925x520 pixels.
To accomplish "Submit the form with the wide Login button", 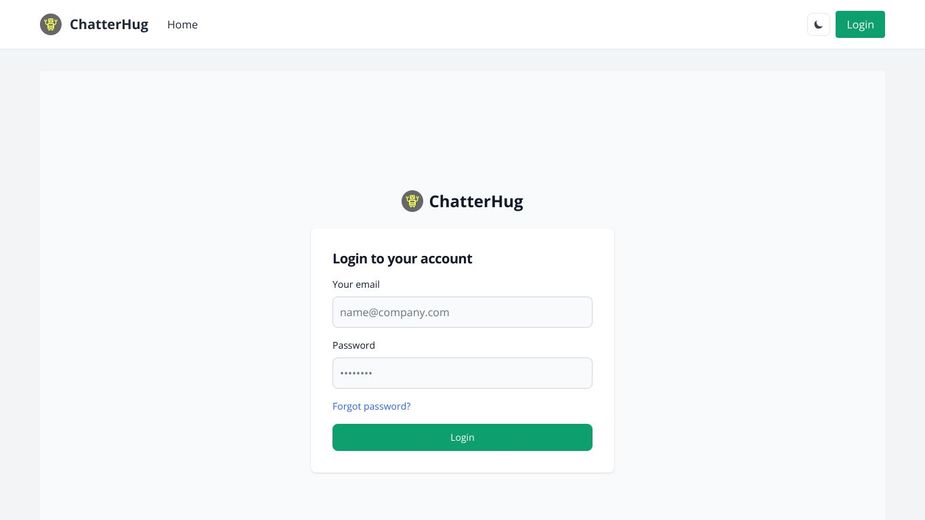I will [462, 437].
